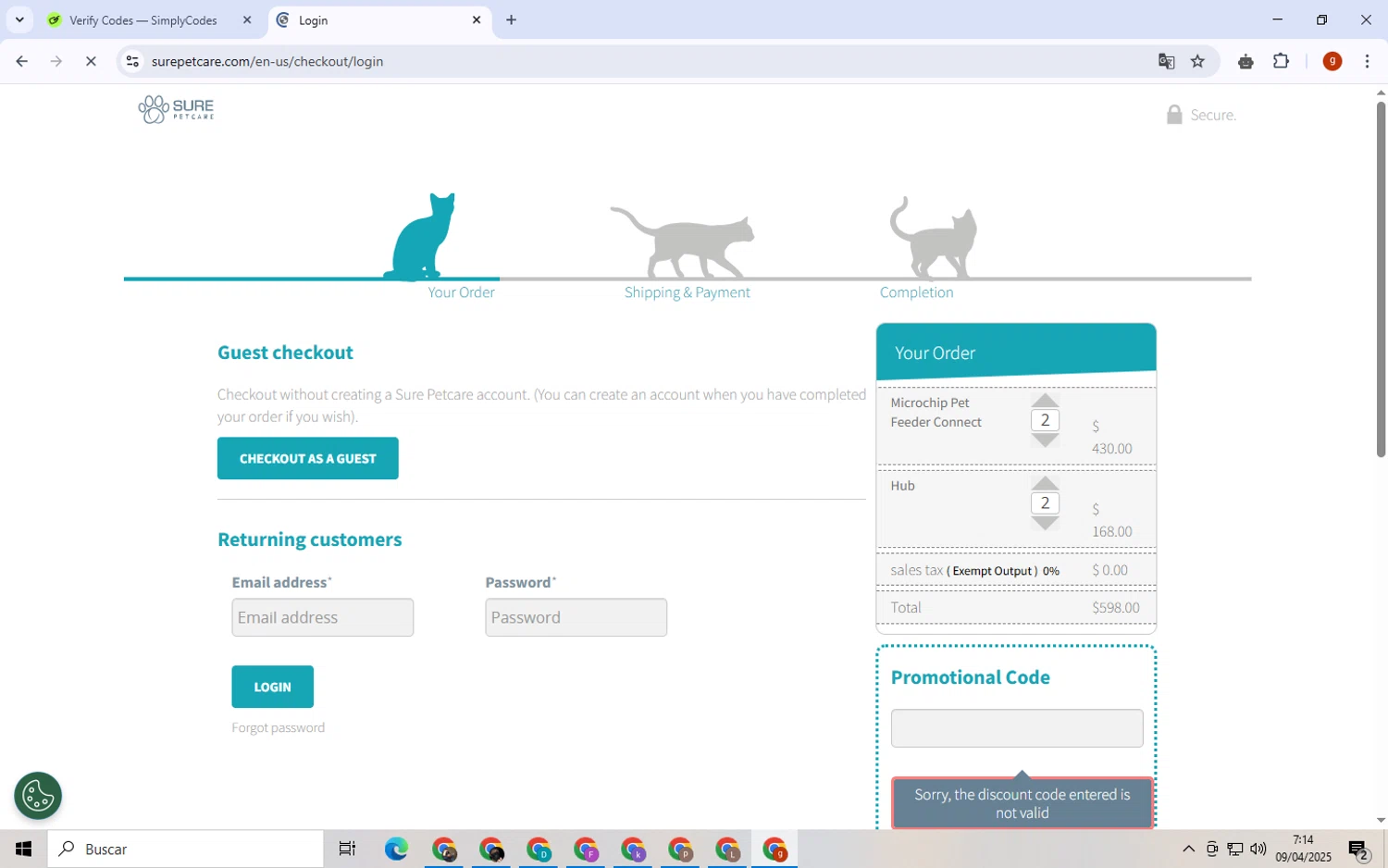Click the Returning customers heading
Image resolution: width=1388 pixels, height=868 pixels.
[x=310, y=539]
